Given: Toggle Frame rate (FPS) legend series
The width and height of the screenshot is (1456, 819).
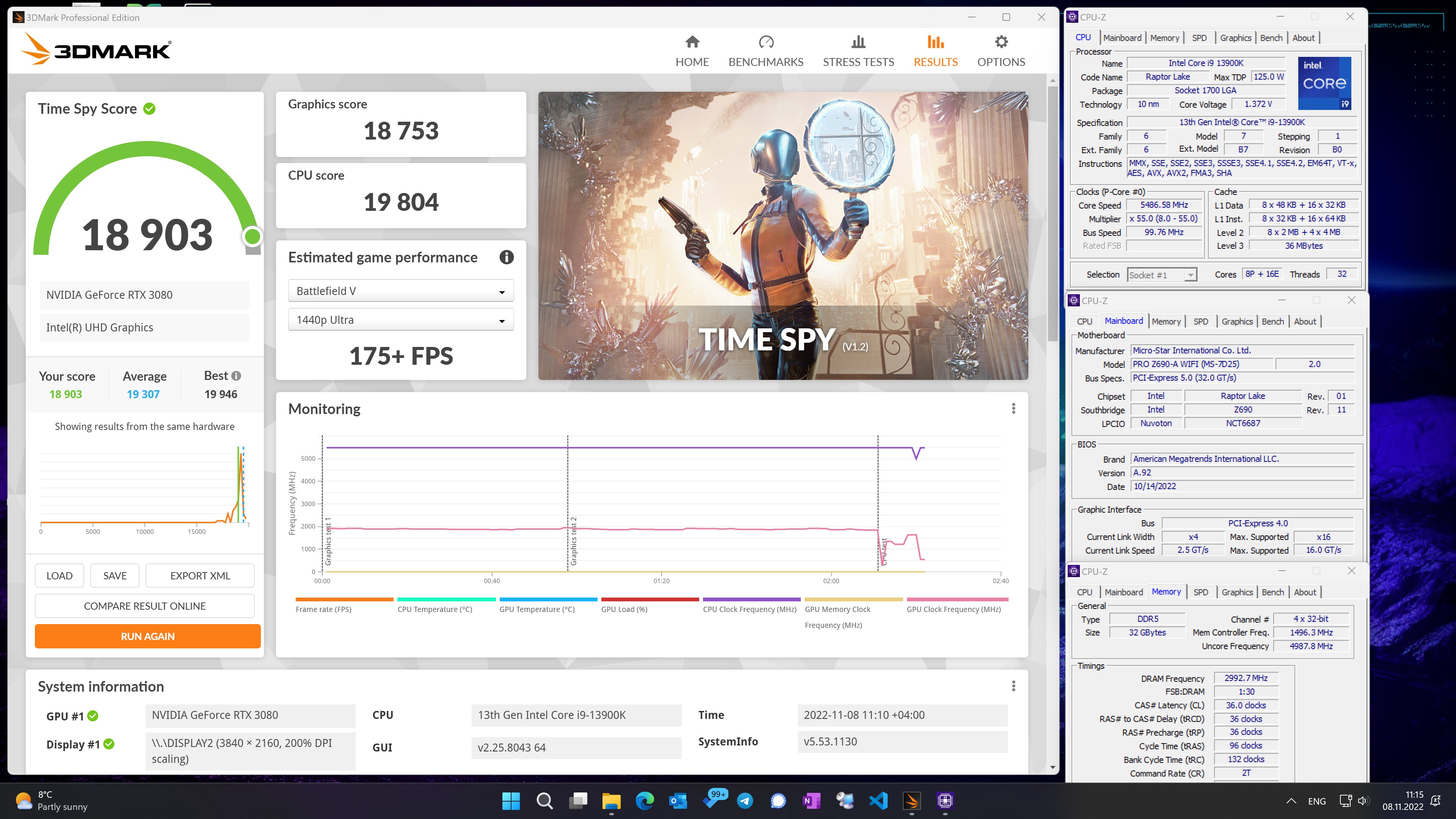Looking at the screenshot, I should (x=323, y=609).
